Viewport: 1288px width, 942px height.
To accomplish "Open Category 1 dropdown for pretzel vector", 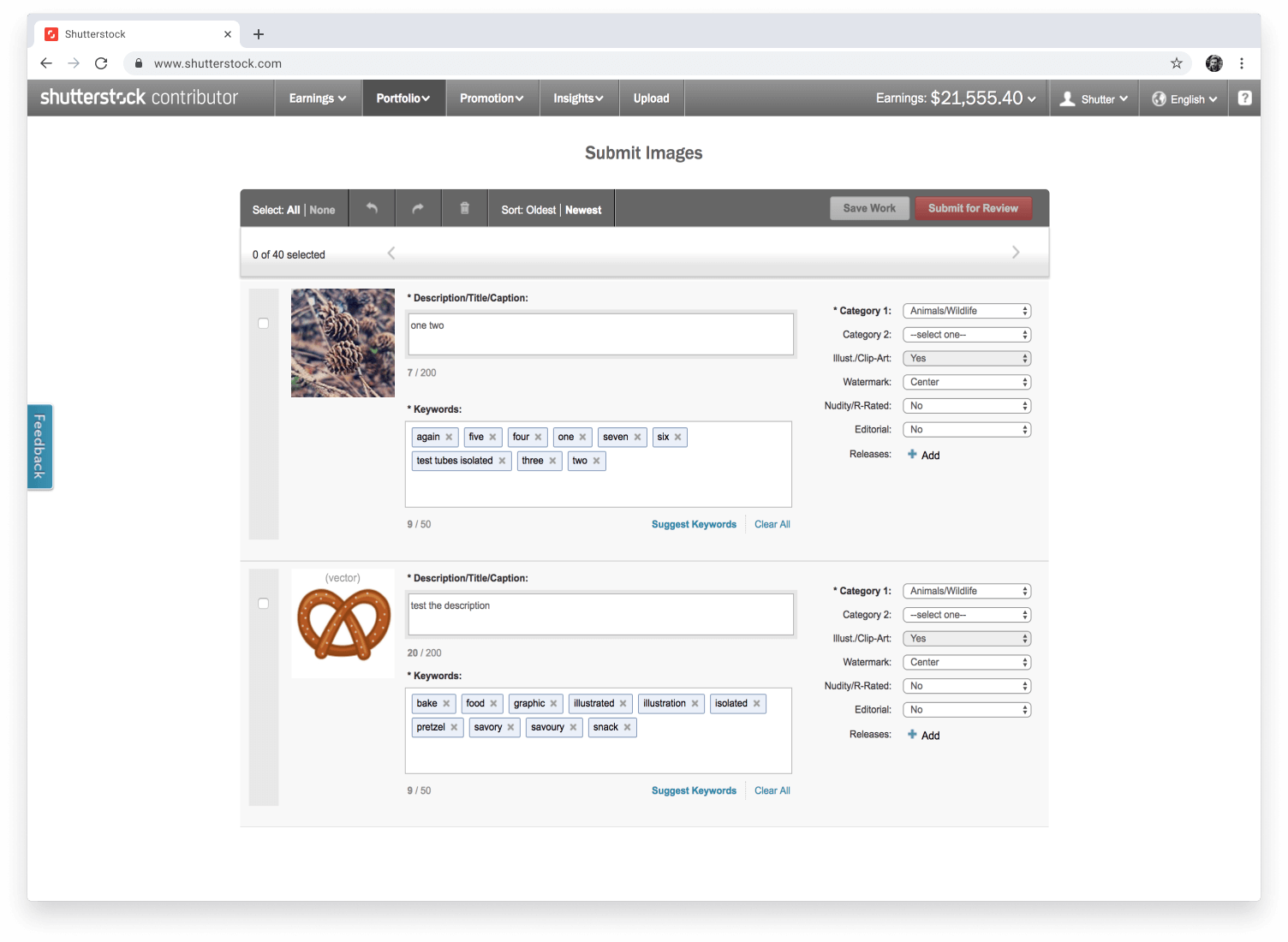I will [967, 591].
